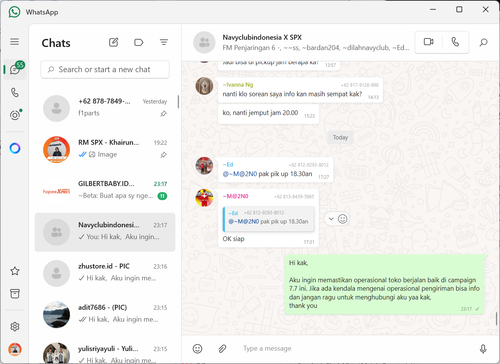Open WhatsApp Settings gear

[15, 327]
